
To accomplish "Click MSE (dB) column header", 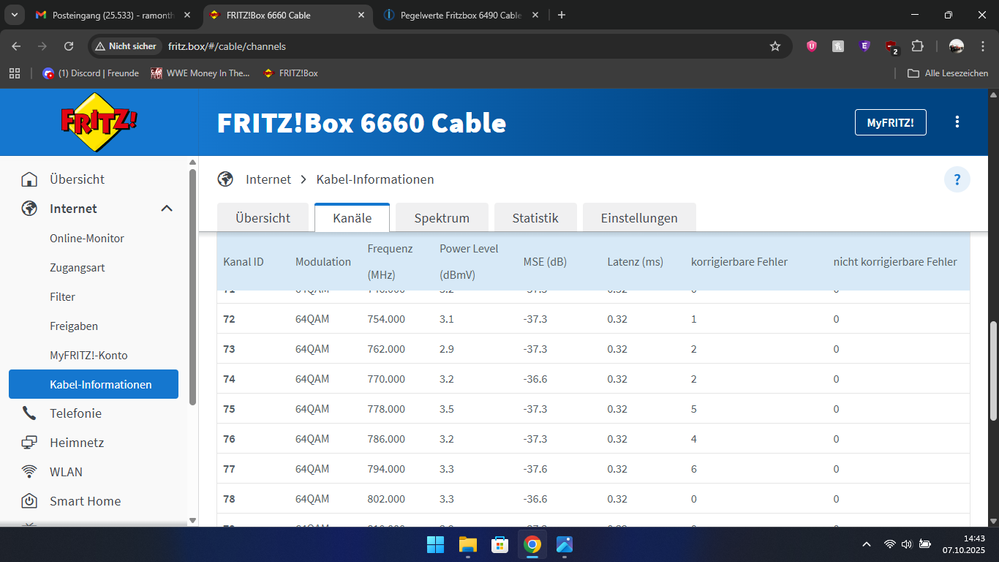I will pos(545,262).
